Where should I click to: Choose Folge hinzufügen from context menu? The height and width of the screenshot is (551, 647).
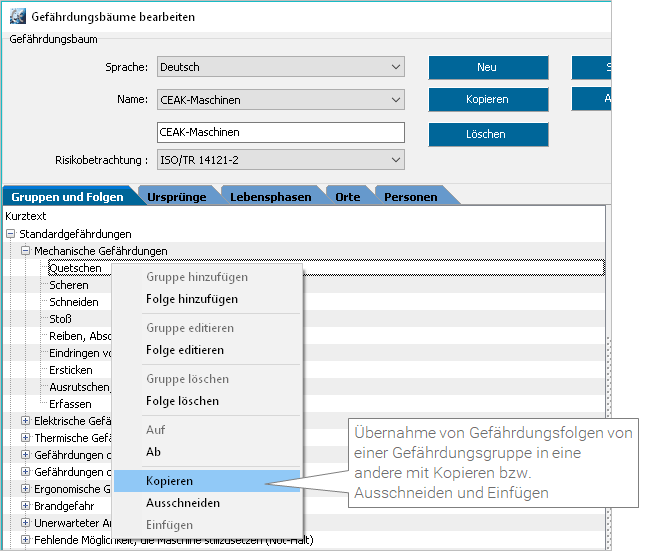191,299
